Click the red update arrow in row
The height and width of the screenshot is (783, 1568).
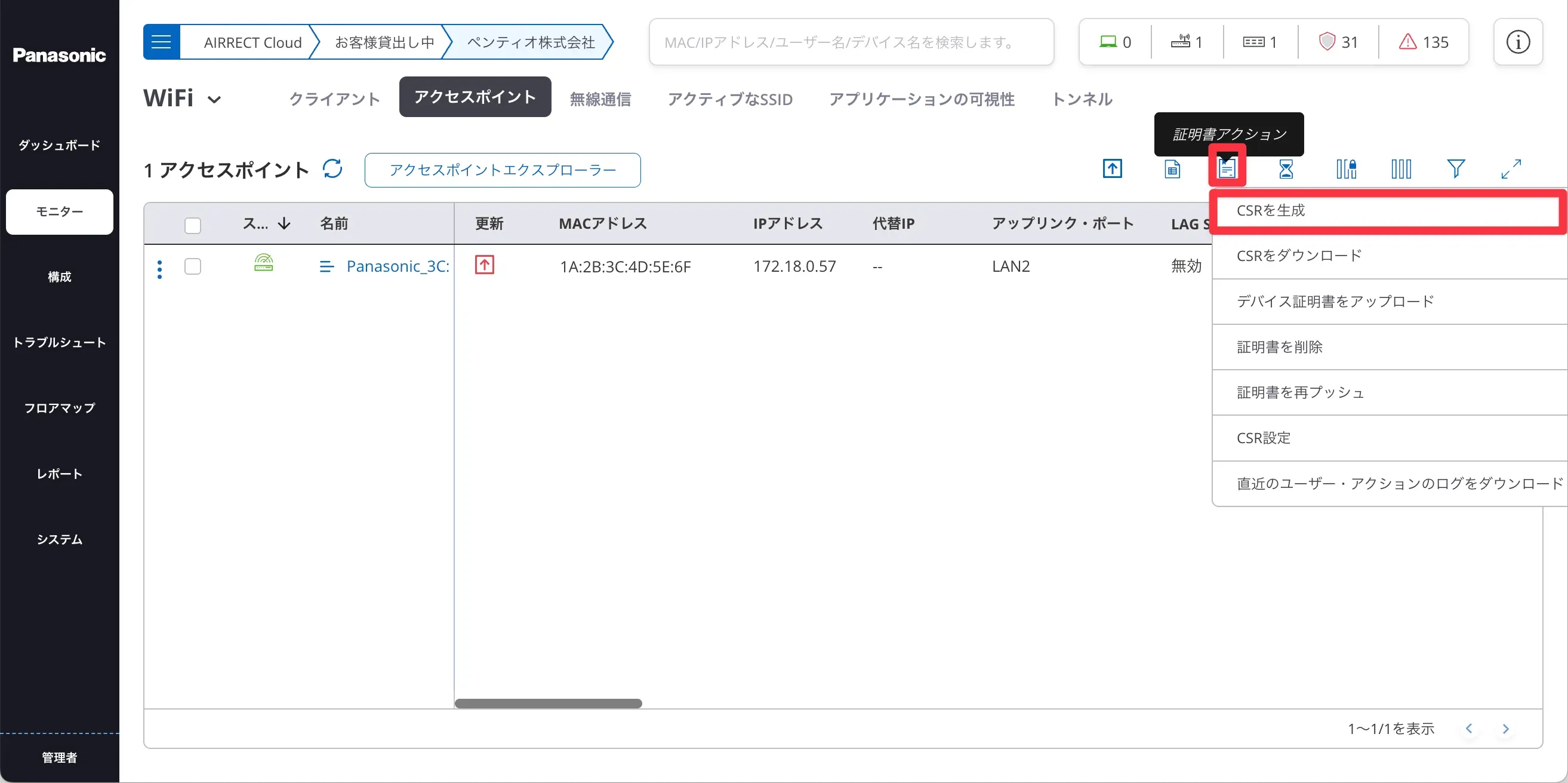pyautogui.click(x=484, y=265)
